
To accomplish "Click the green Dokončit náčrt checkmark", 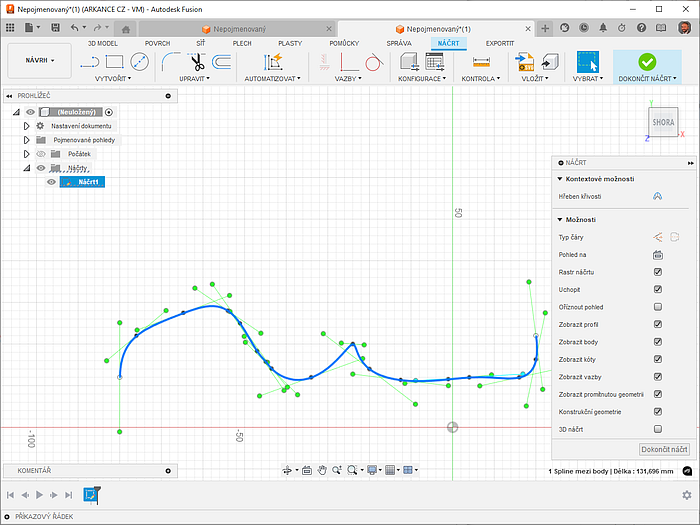I will coord(646,62).
